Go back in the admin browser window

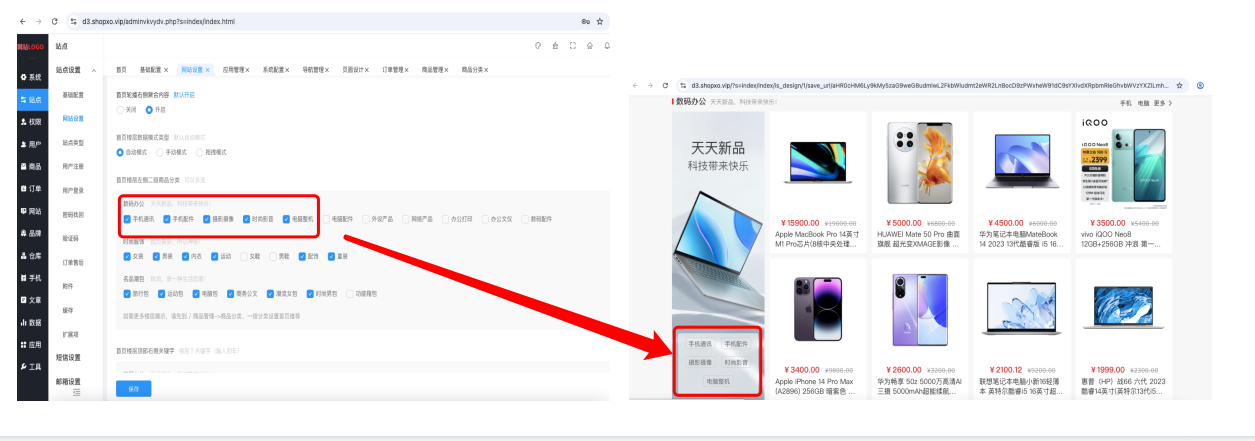pyautogui.click(x=24, y=20)
